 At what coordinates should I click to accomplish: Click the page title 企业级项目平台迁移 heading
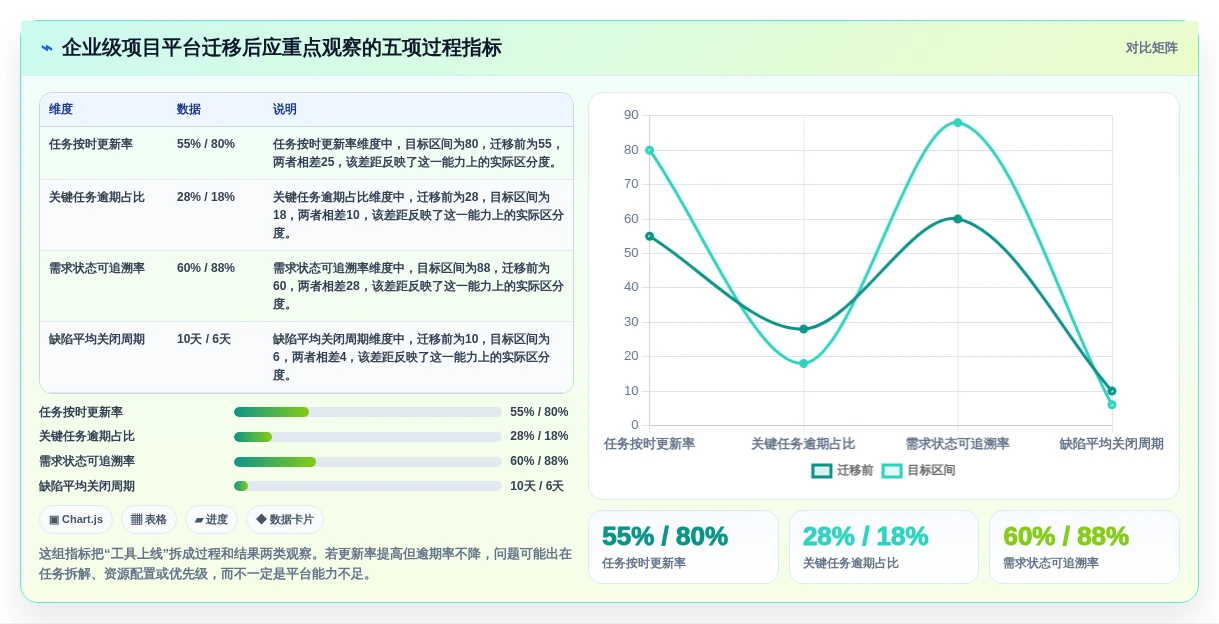point(282,48)
